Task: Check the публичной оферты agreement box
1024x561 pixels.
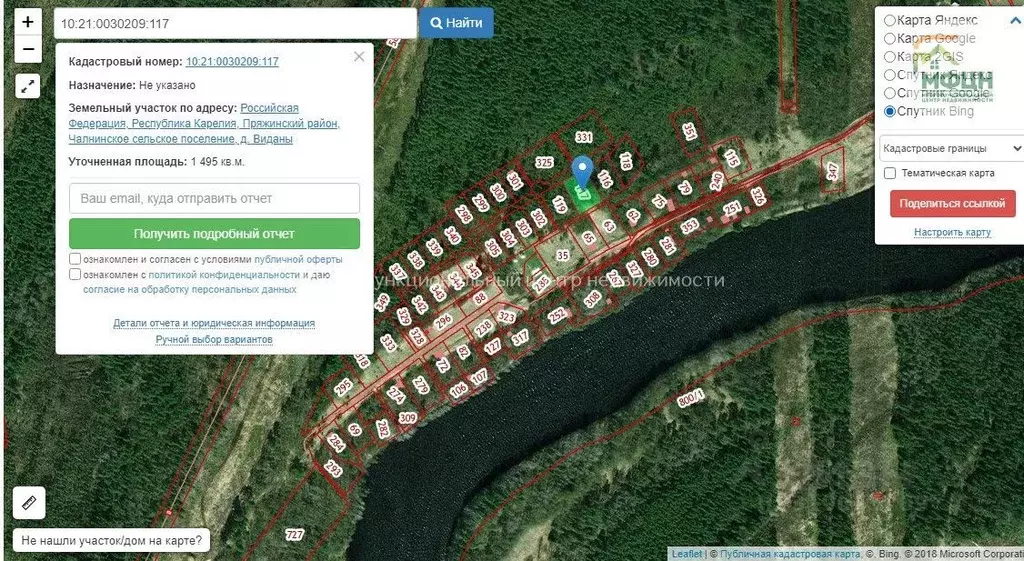Action: coord(75,259)
